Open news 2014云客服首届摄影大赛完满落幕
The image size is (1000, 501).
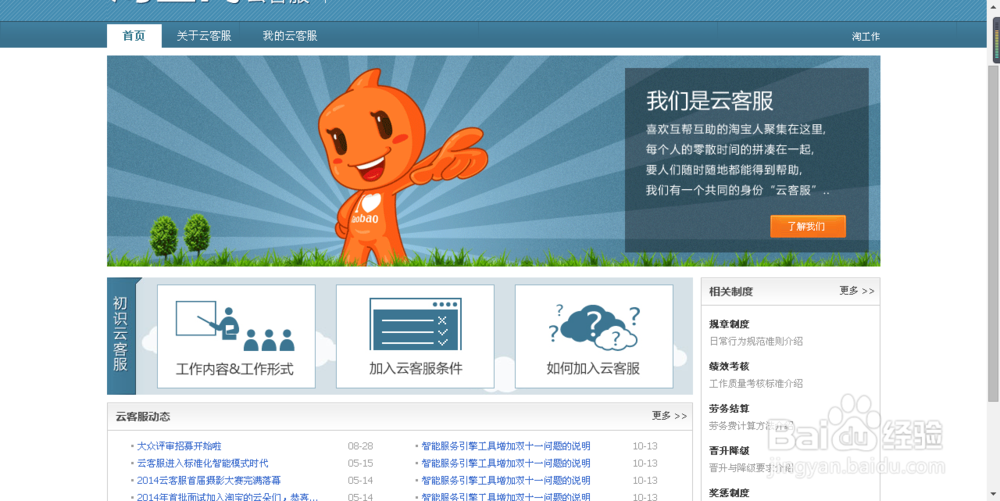coord(209,481)
